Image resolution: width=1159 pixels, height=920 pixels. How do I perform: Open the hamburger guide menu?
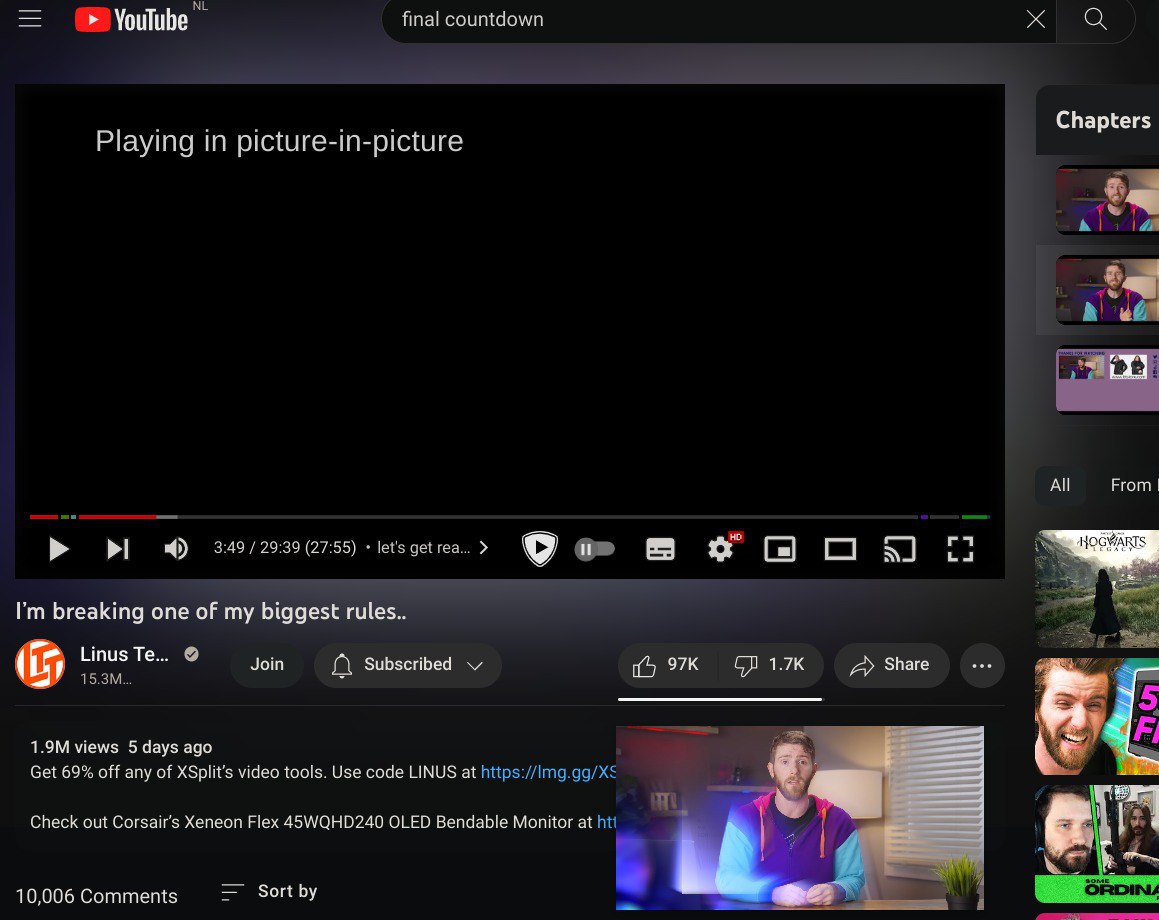30,19
